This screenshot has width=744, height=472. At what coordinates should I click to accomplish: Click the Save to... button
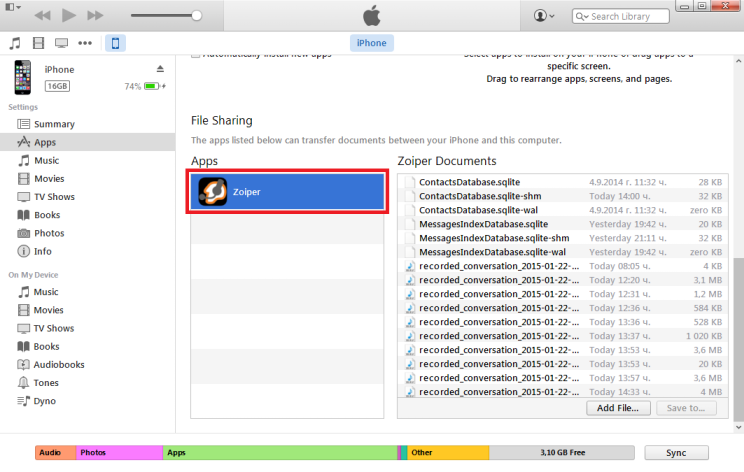686,408
